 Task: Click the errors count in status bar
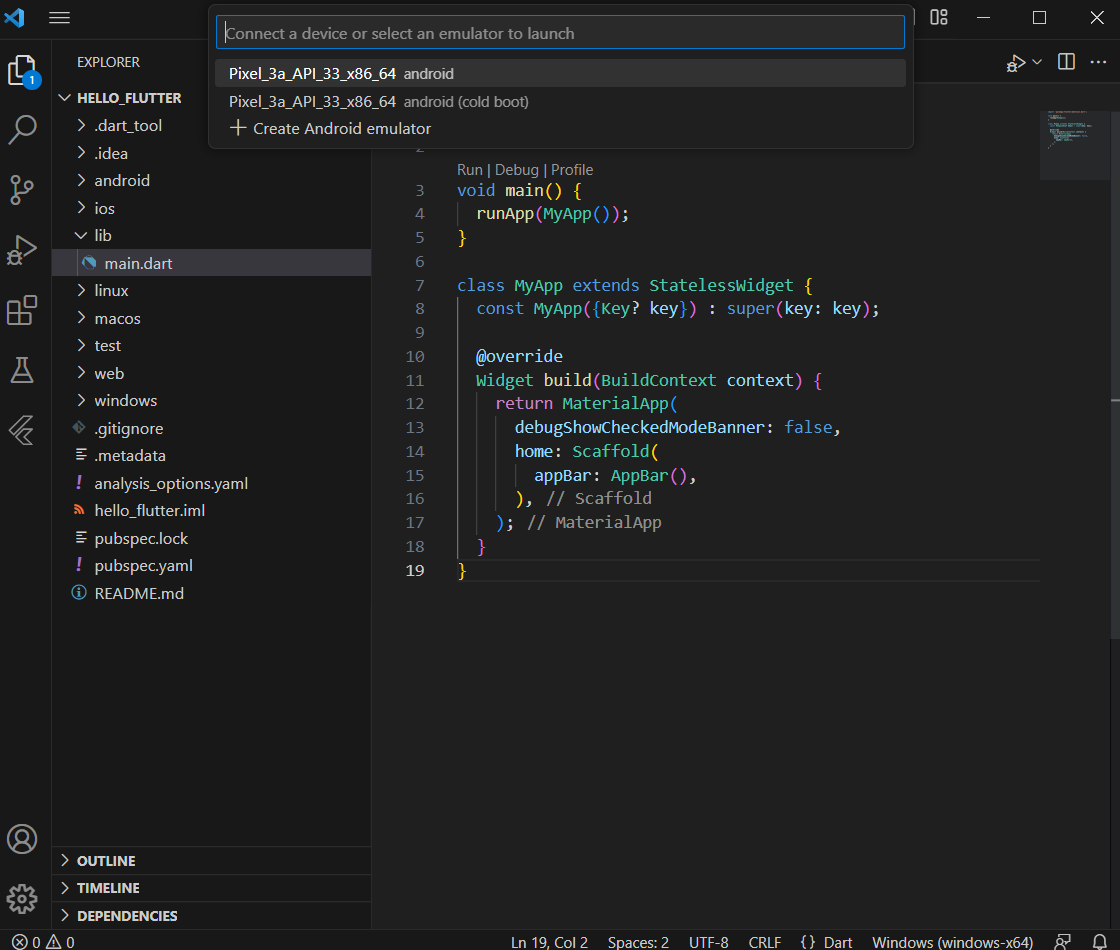(x=26, y=941)
